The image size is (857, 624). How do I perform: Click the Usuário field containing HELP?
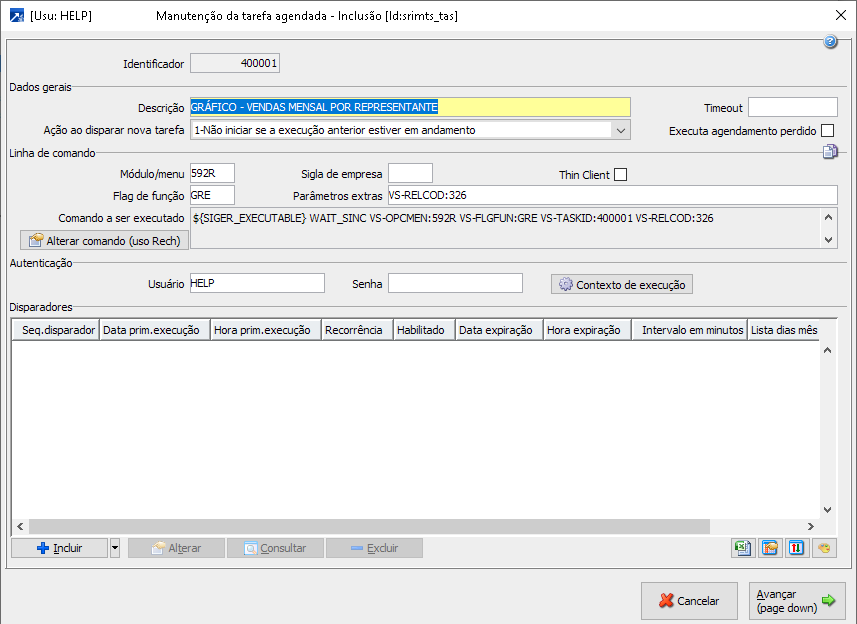point(257,283)
